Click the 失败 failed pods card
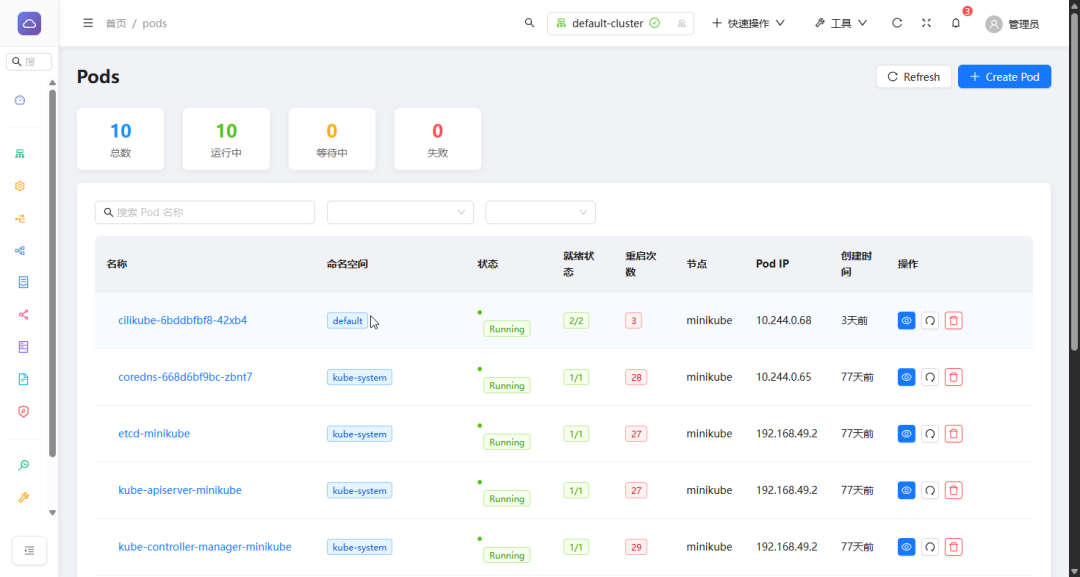This screenshot has height=577, width=1080. coord(437,139)
